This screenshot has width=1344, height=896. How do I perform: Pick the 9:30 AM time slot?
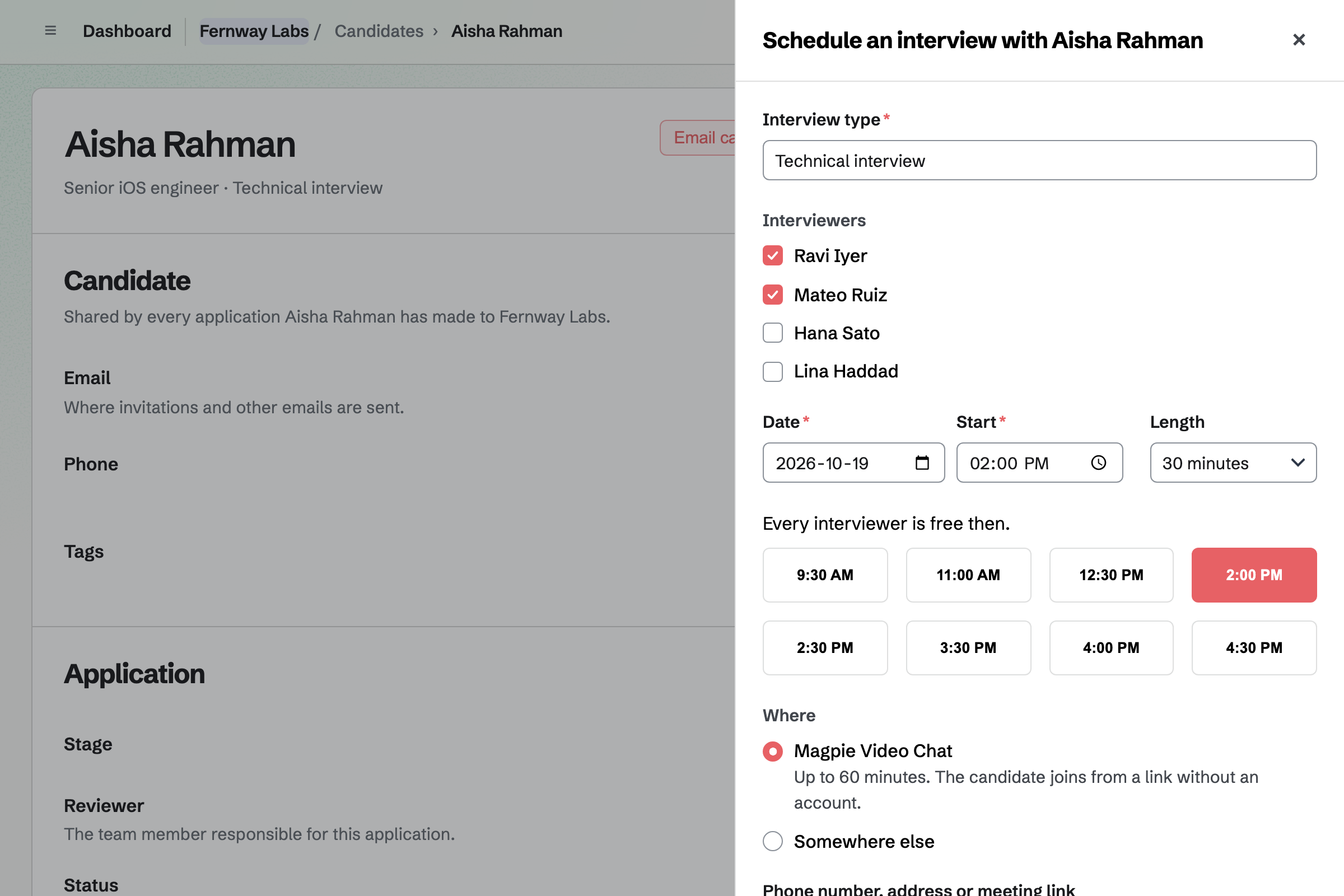825,575
